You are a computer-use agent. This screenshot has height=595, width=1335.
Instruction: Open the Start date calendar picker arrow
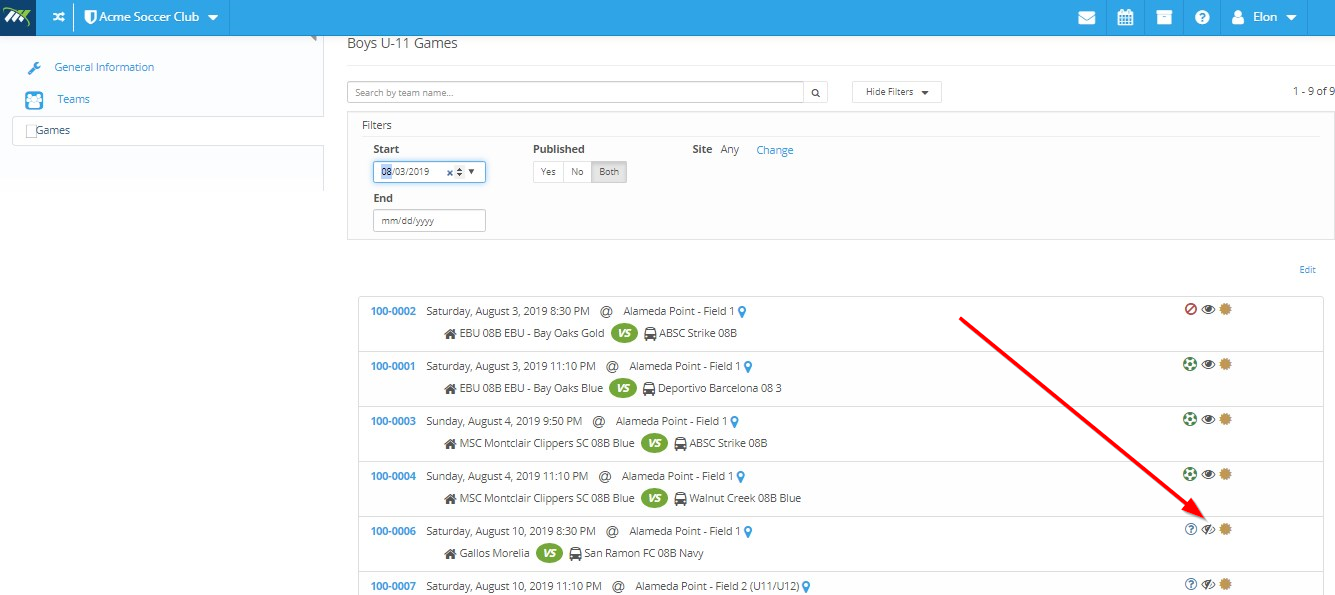click(472, 172)
